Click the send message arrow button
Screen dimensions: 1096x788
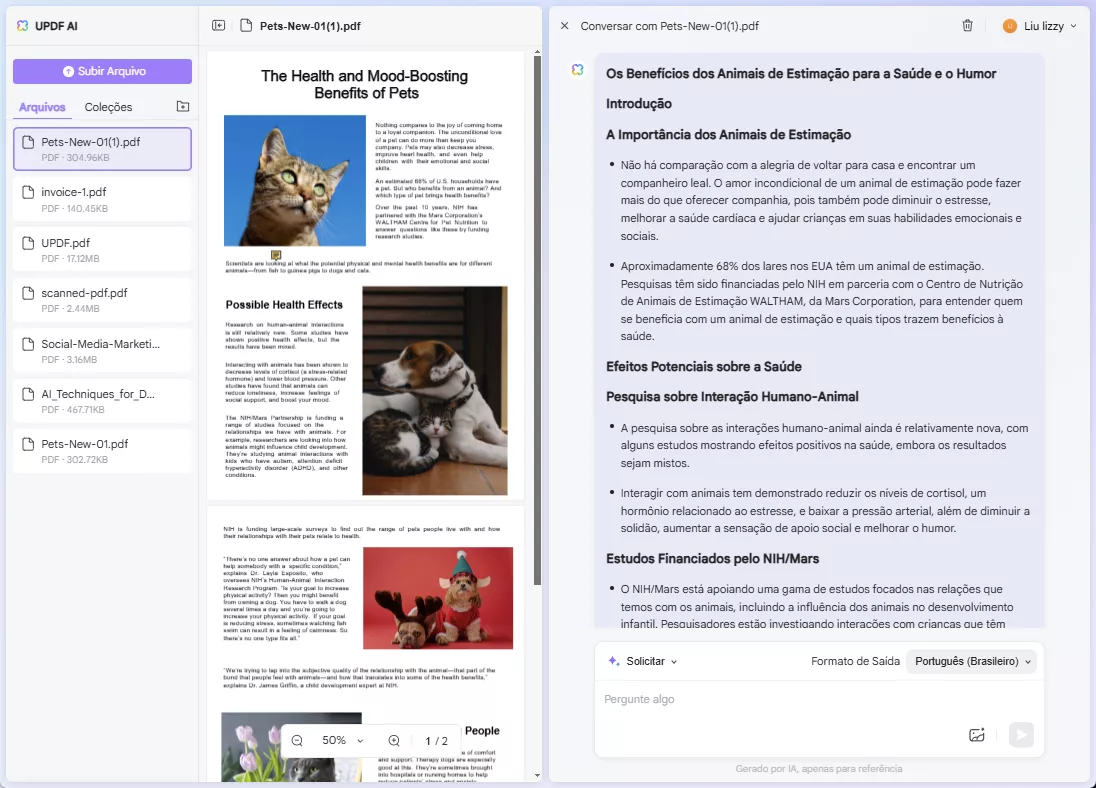[x=1021, y=735]
